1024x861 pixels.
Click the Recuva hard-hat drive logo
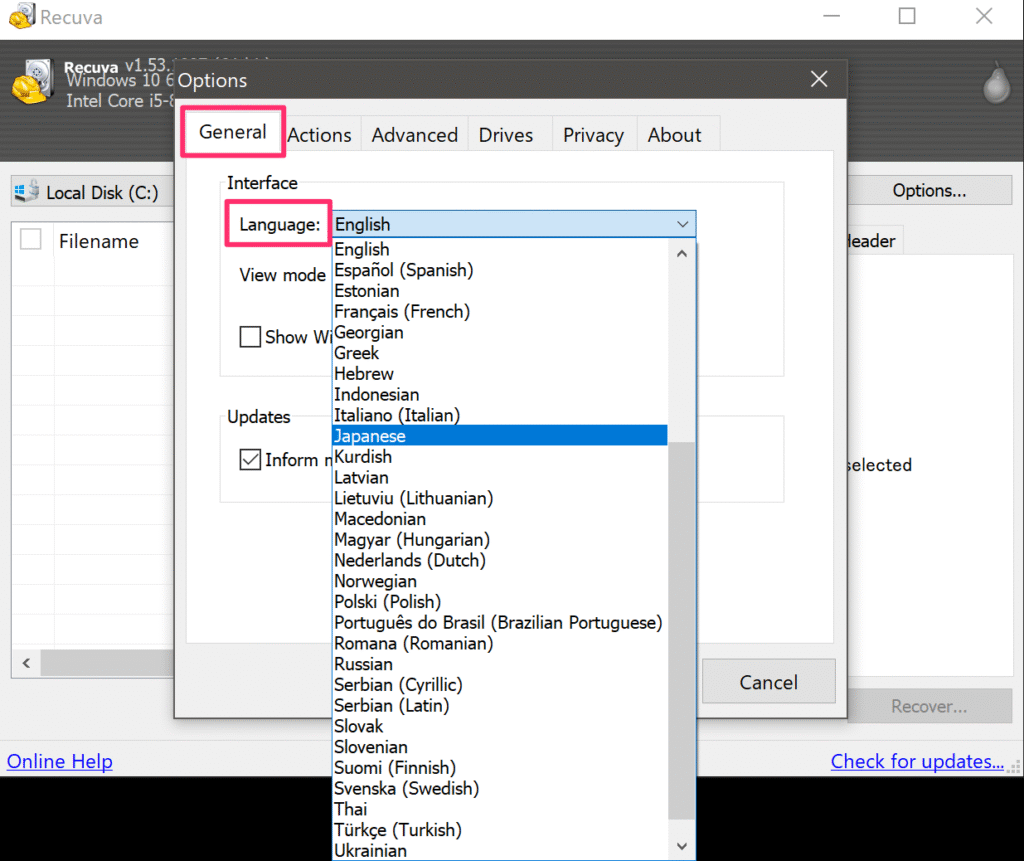point(31,82)
